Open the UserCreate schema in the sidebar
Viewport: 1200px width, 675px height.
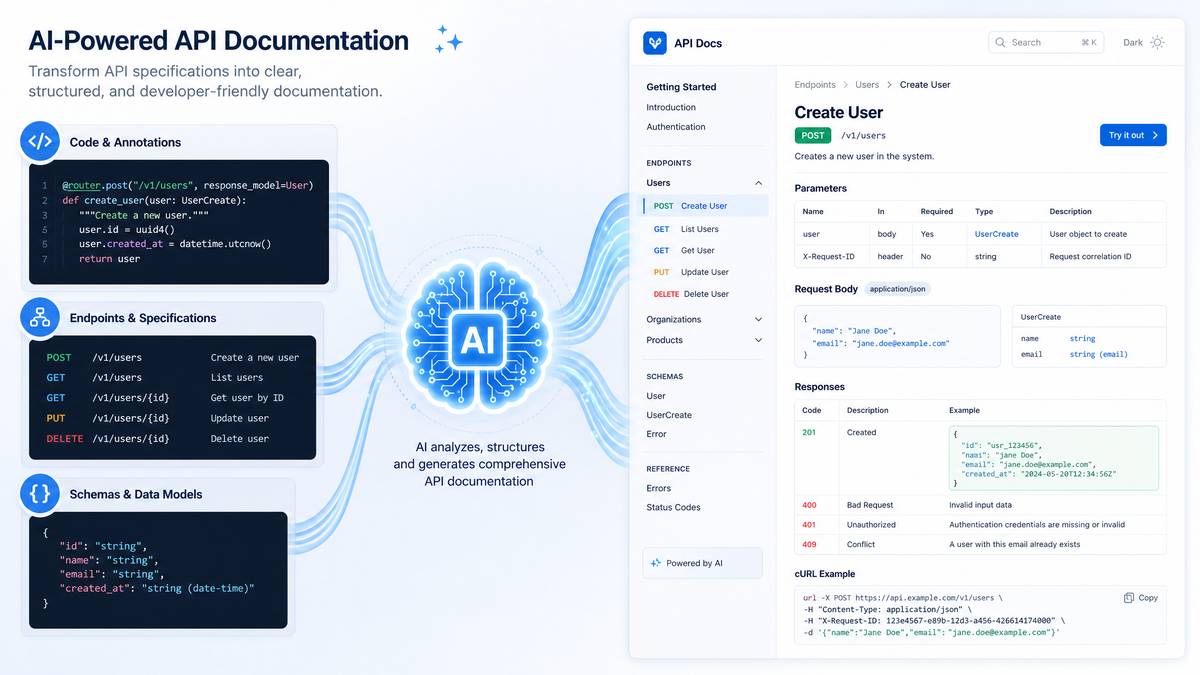pyautogui.click(x=669, y=415)
